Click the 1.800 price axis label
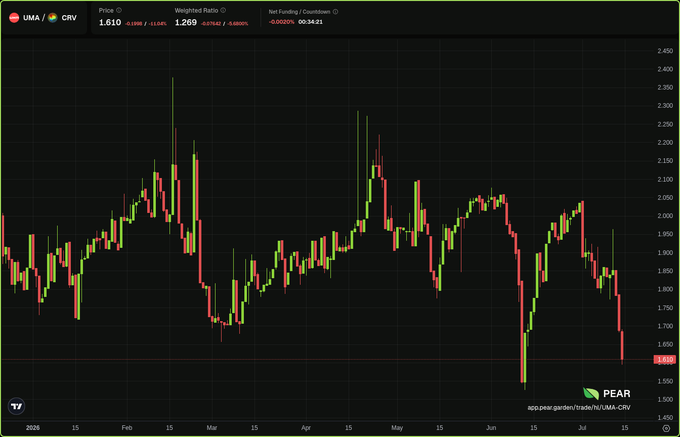This screenshot has height=437, width=680. [x=665, y=289]
